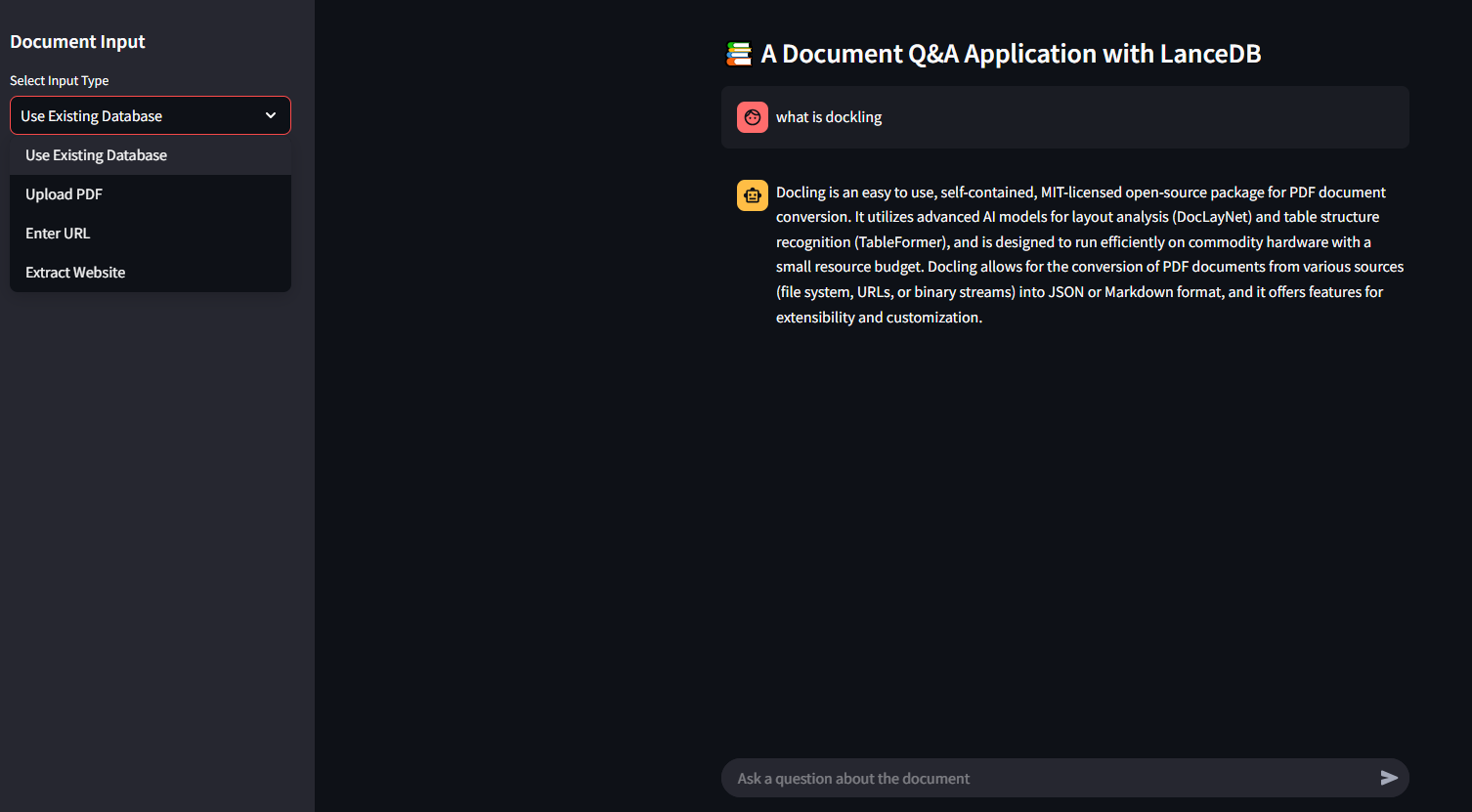1472x812 pixels.
Task: Choose the Use Existing Database list option
Action: coord(96,155)
